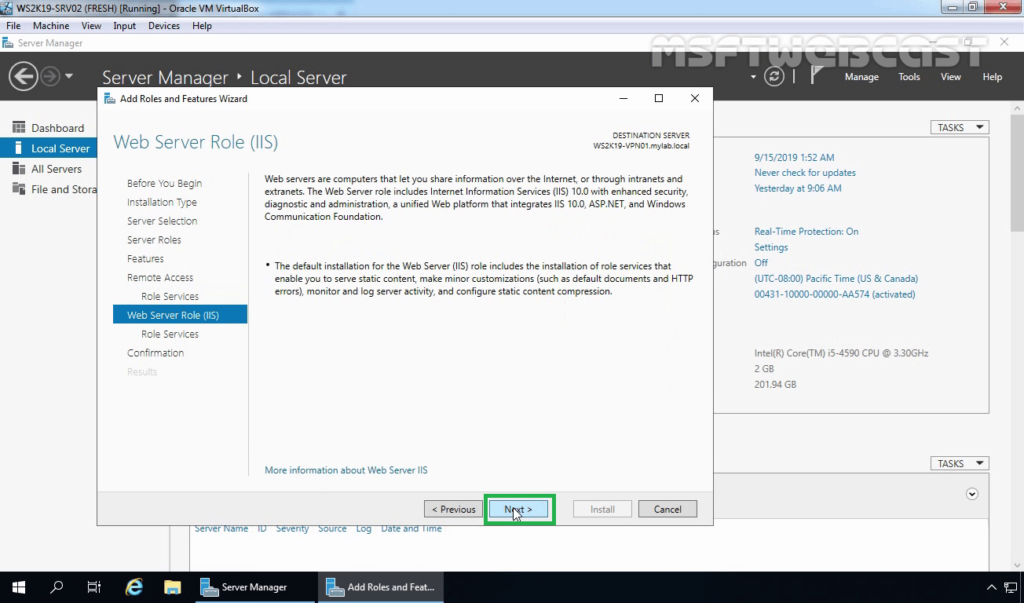Click Pacific Time time zone link

(836, 278)
